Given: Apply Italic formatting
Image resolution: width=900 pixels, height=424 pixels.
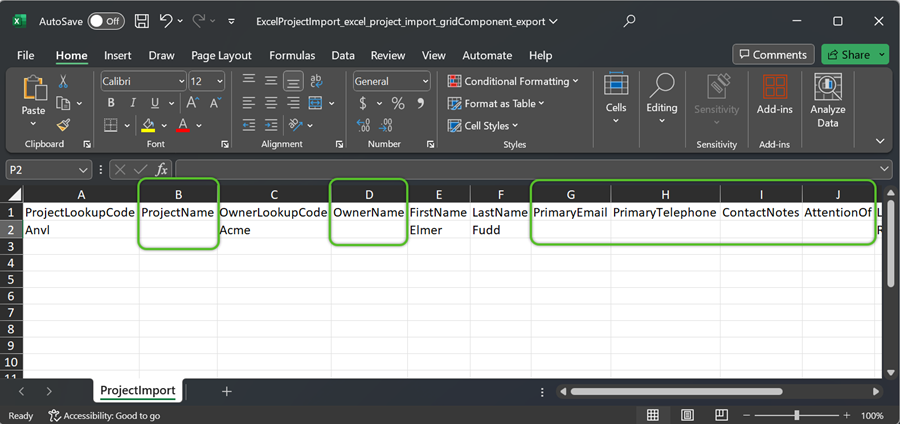Looking at the screenshot, I should tap(133, 103).
